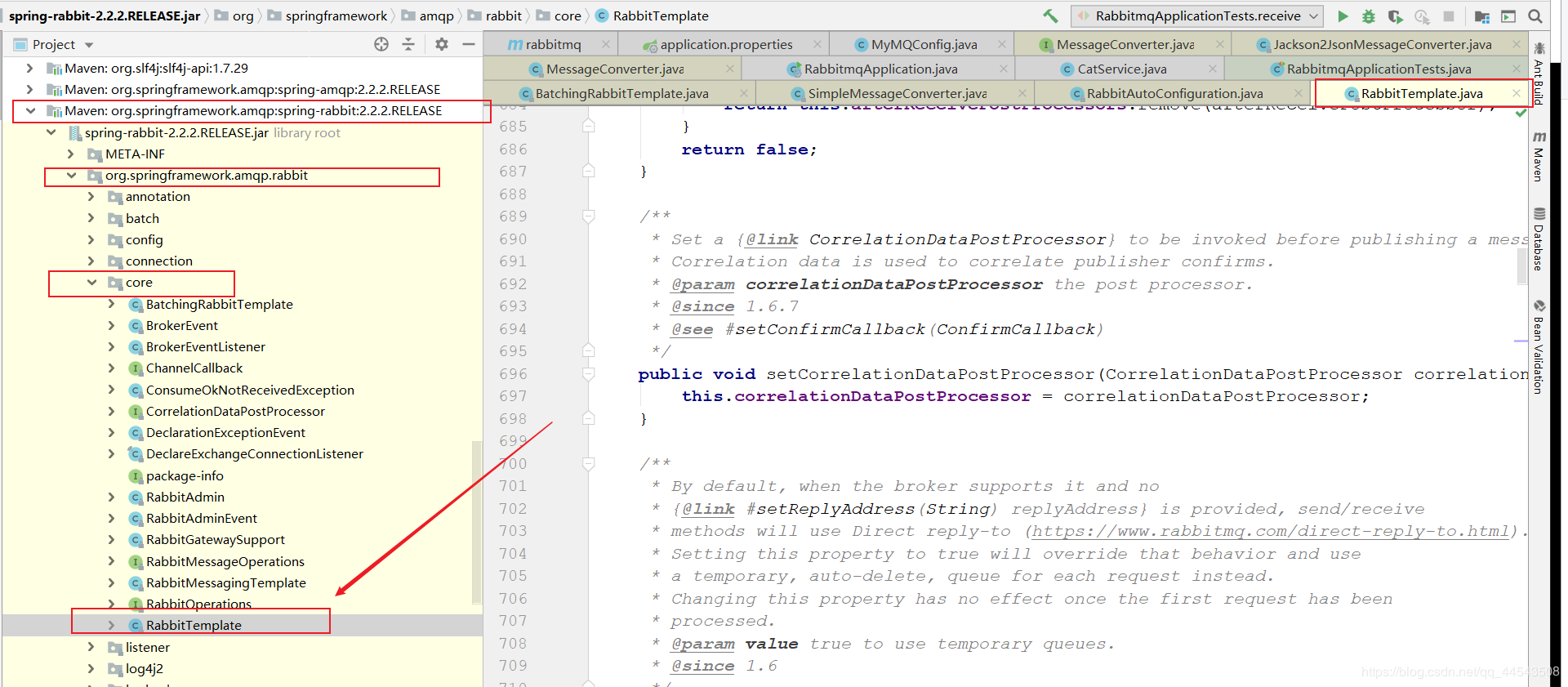Click fold marker at line 689 comment
The width and height of the screenshot is (1568, 687).
[x=588, y=216]
